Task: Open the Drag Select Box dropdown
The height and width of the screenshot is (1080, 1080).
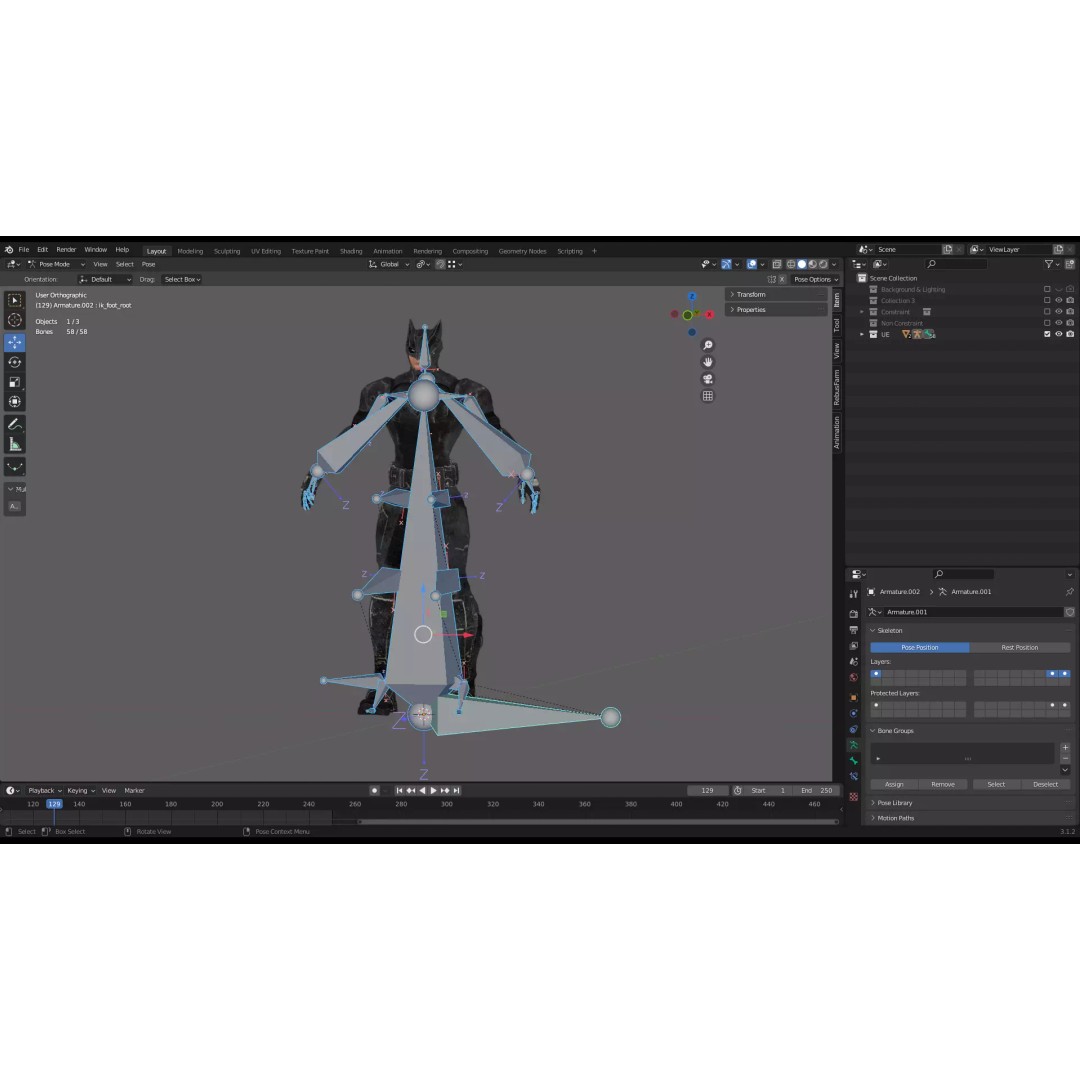Action: [x=182, y=280]
